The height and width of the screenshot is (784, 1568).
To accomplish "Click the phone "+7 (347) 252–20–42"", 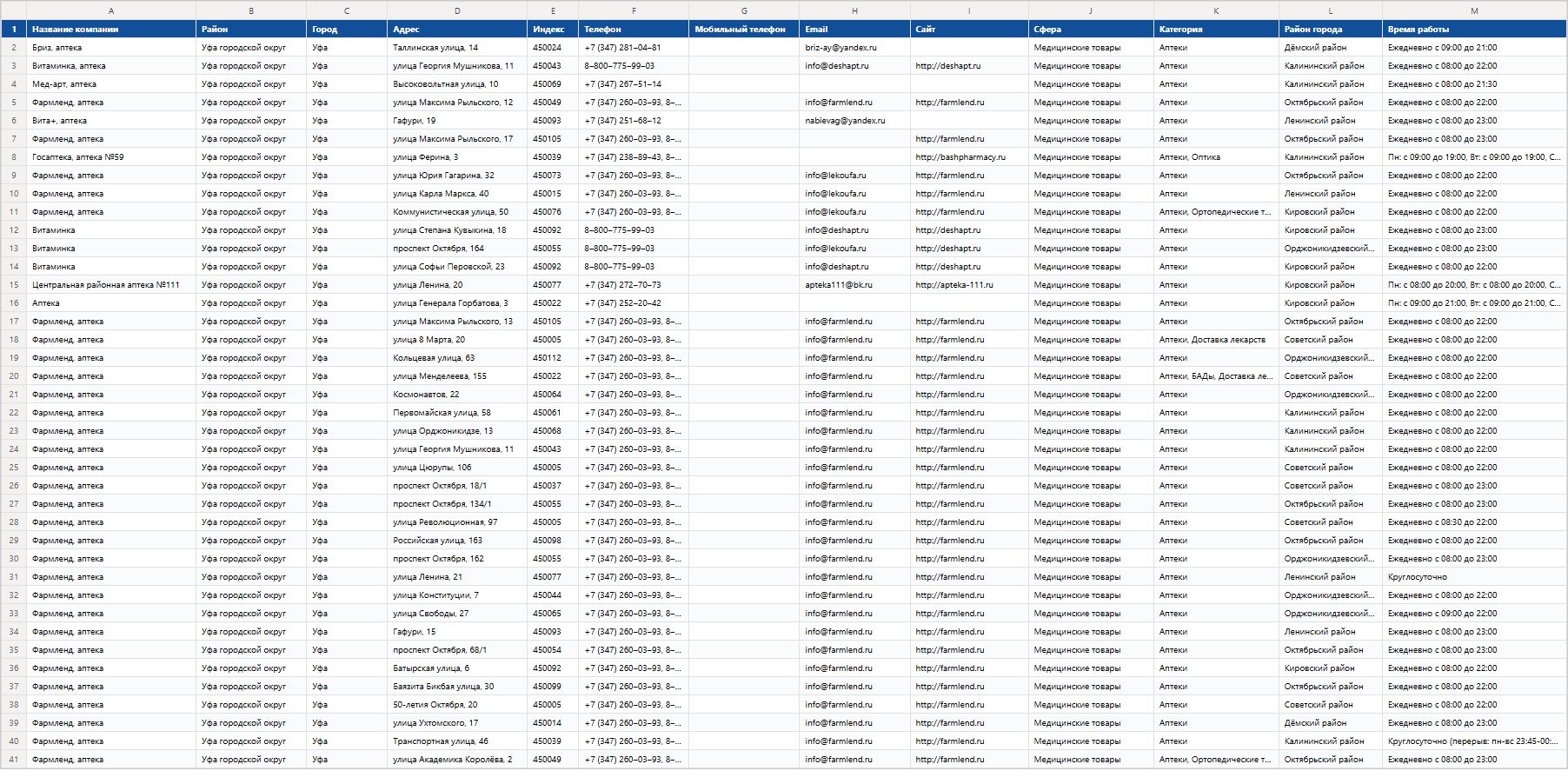I will pyautogui.click(x=634, y=303).
